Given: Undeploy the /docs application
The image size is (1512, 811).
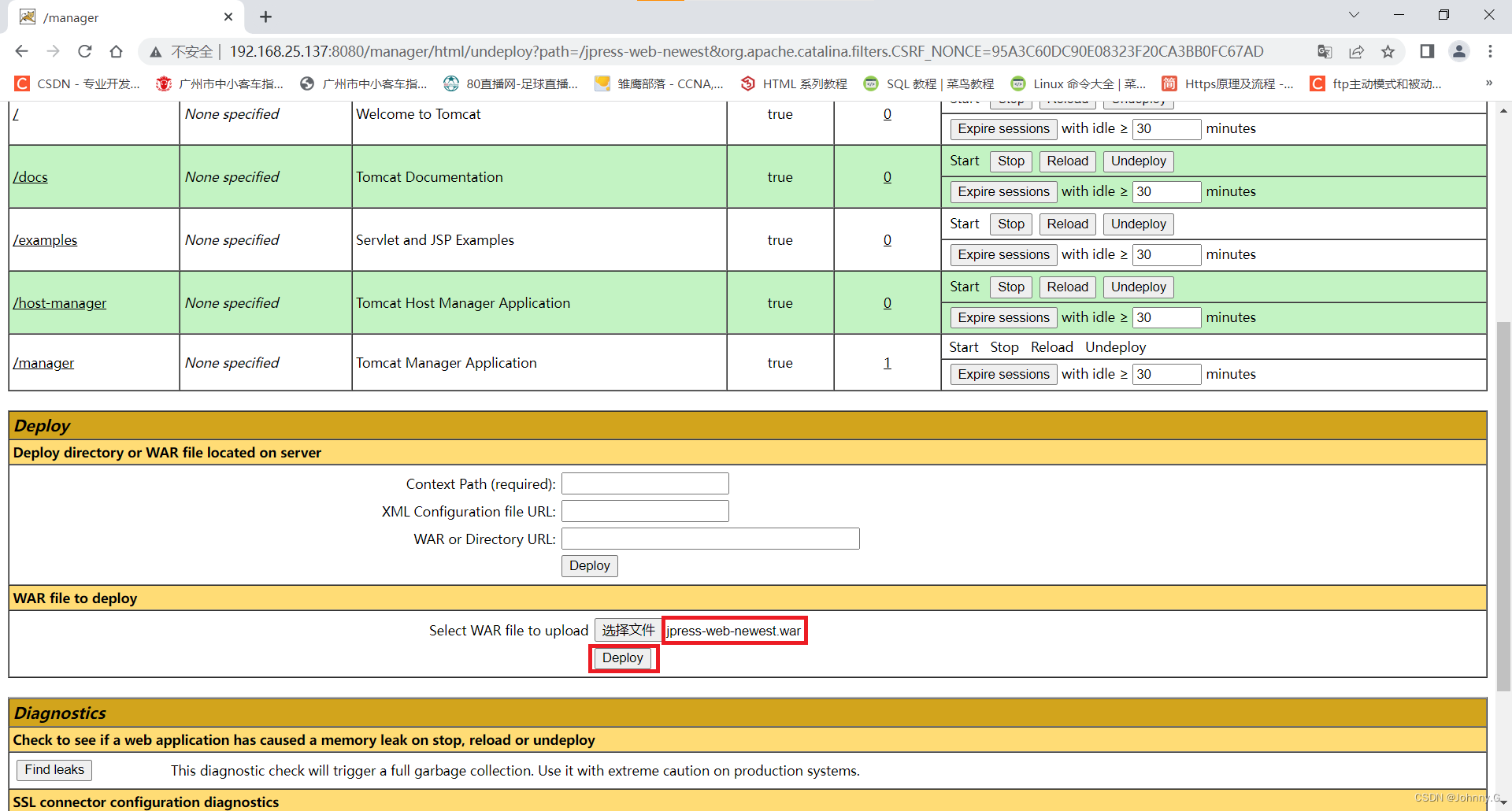Looking at the screenshot, I should tap(1138, 161).
